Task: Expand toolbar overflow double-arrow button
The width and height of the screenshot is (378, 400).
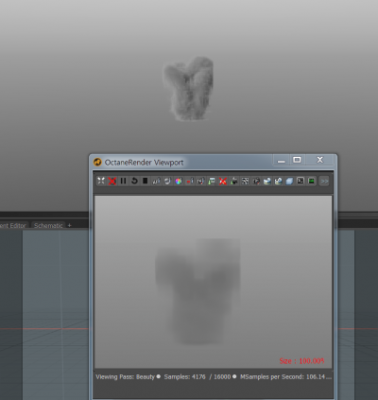Action: [x=324, y=181]
